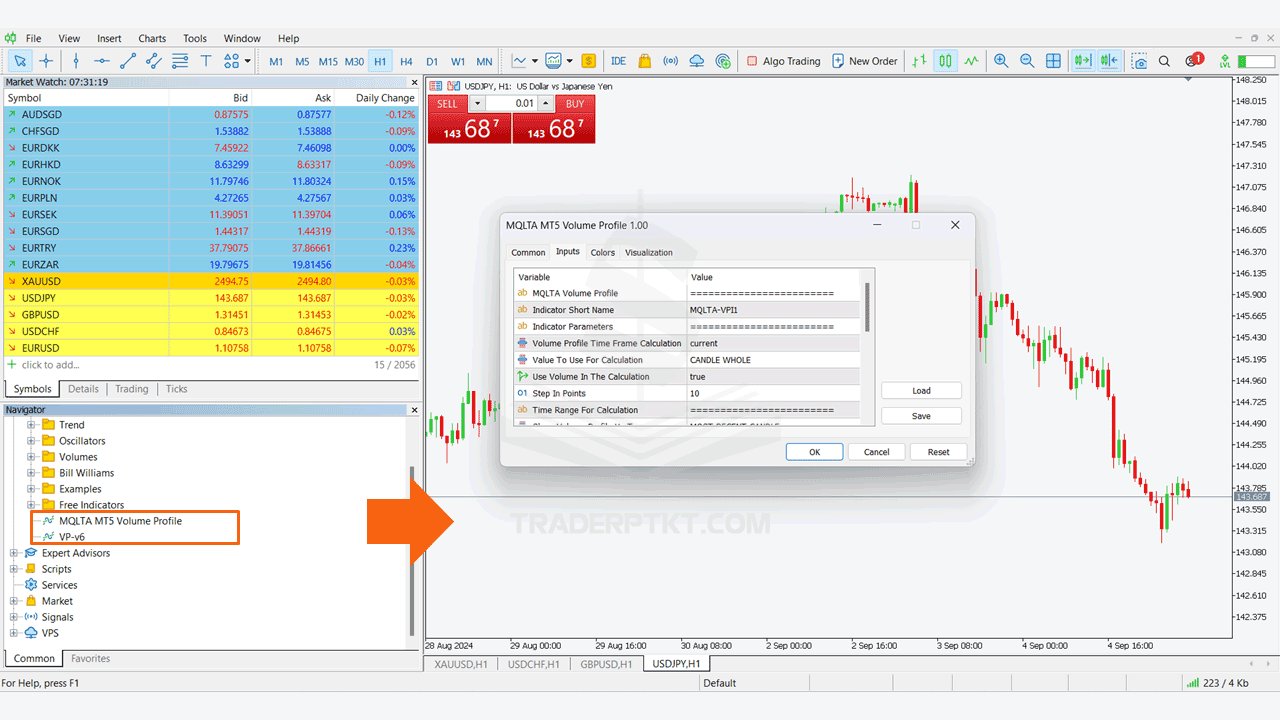The width and height of the screenshot is (1280, 720).
Task: Click Cancel in Volume Profile dialog
Action: click(876, 452)
